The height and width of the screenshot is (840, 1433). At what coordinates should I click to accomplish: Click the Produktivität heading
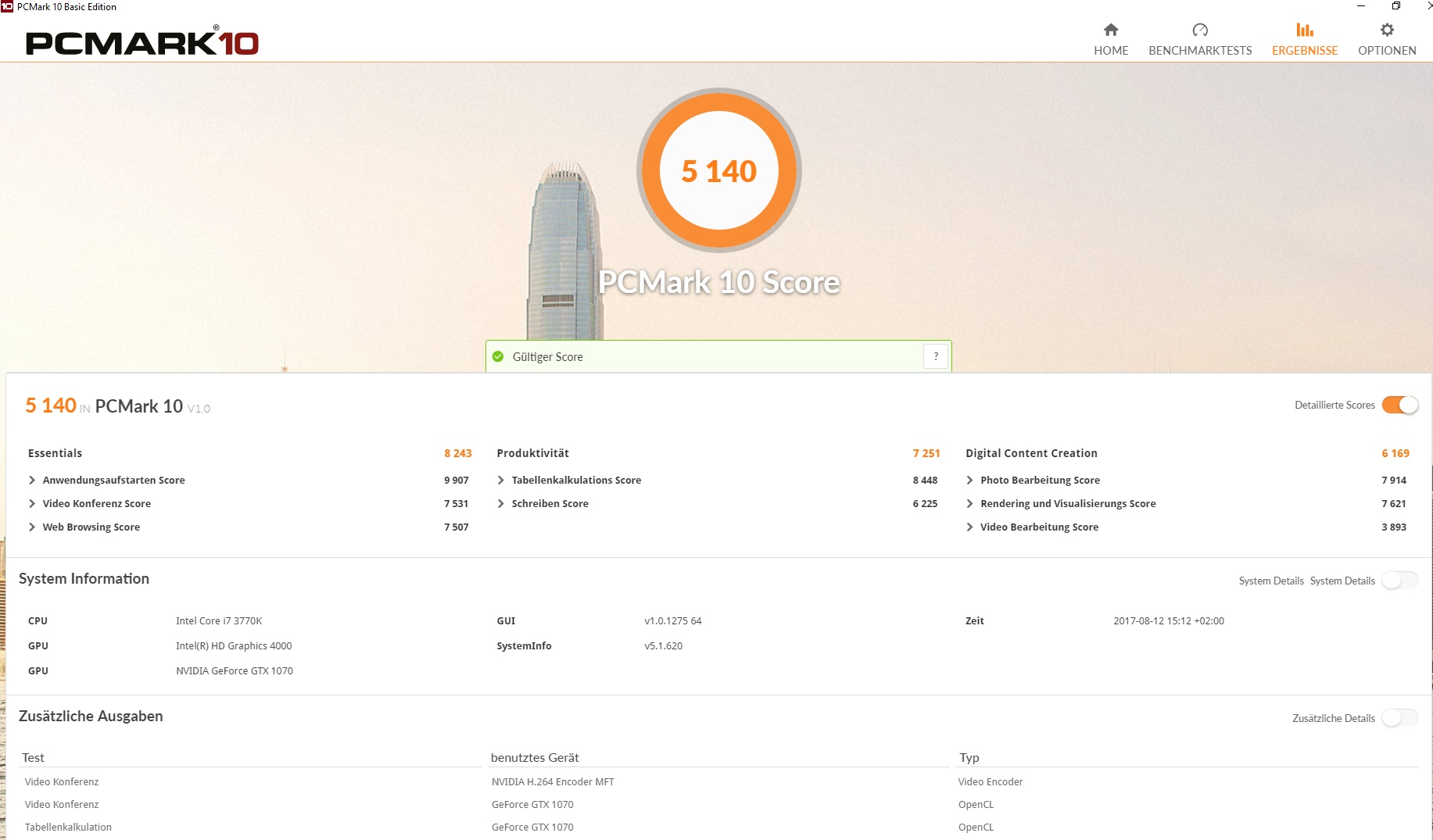coord(532,453)
